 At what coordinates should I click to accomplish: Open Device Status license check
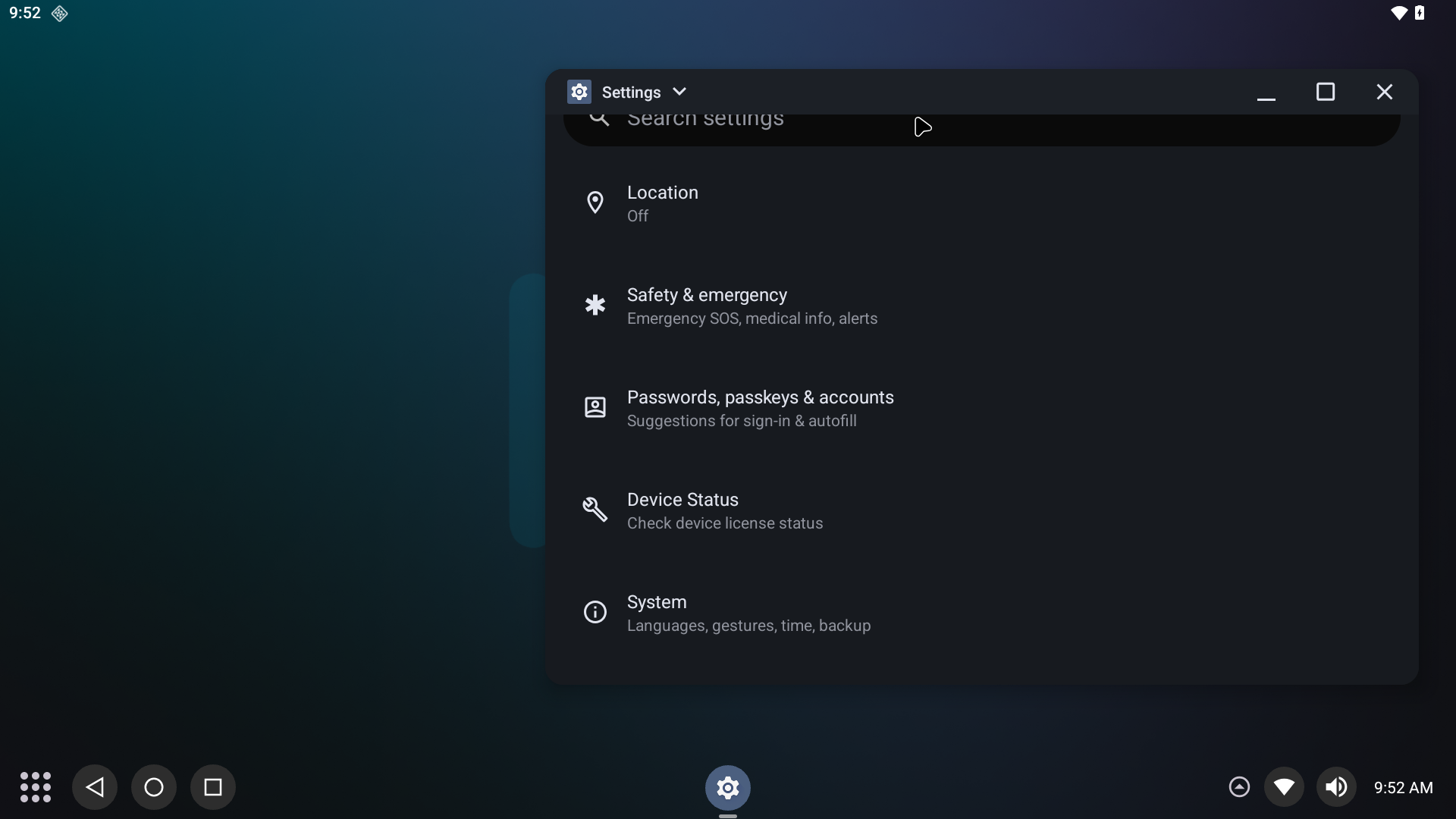[725, 510]
